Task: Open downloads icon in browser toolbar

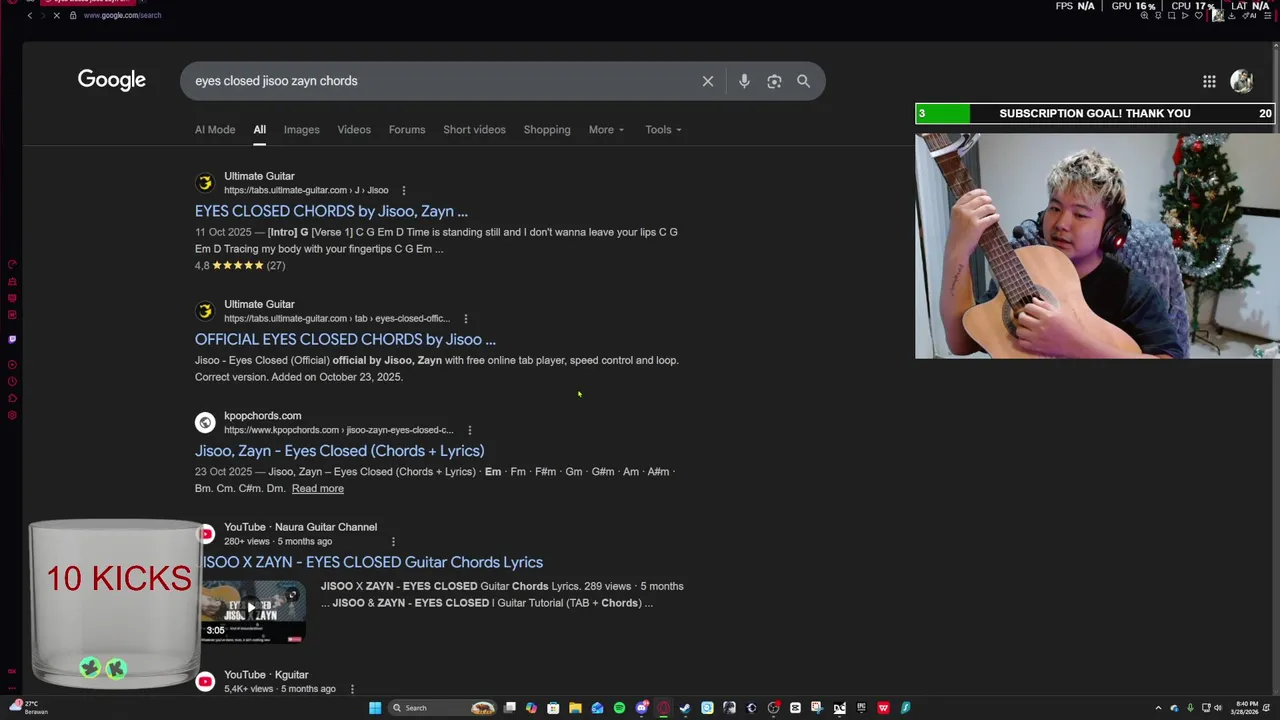Action: click(x=1232, y=16)
